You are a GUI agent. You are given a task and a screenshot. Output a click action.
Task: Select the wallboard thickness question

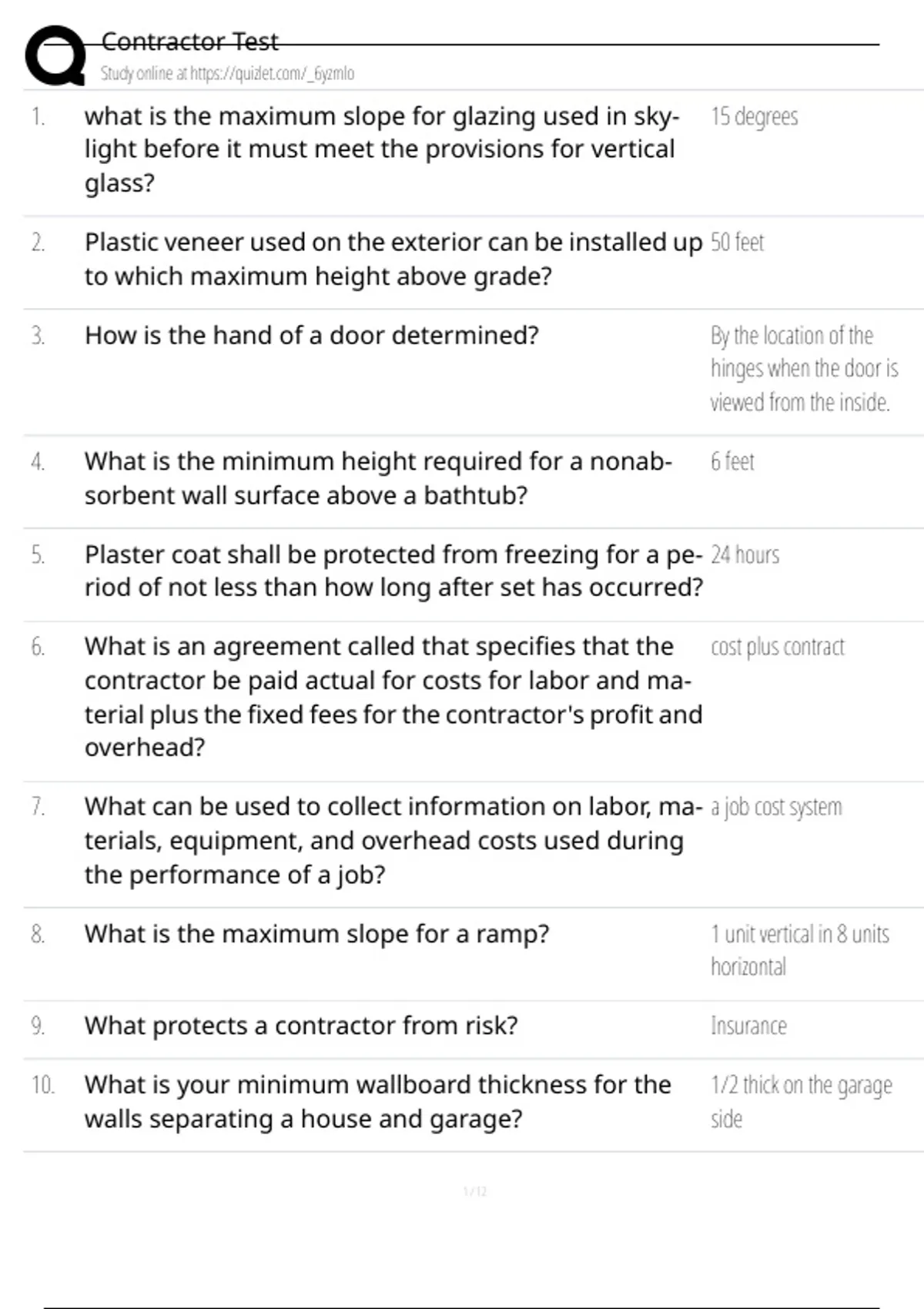pos(377,1102)
